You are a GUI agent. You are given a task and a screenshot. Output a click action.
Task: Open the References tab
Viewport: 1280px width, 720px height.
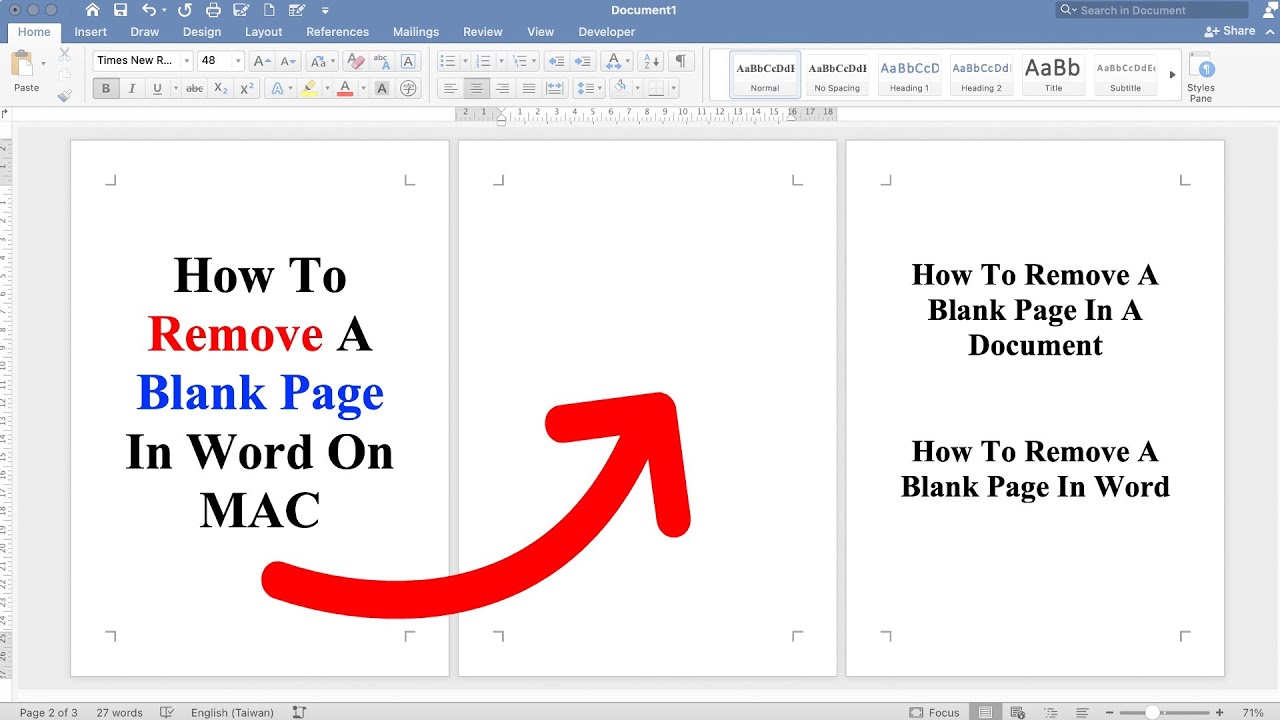pos(338,32)
